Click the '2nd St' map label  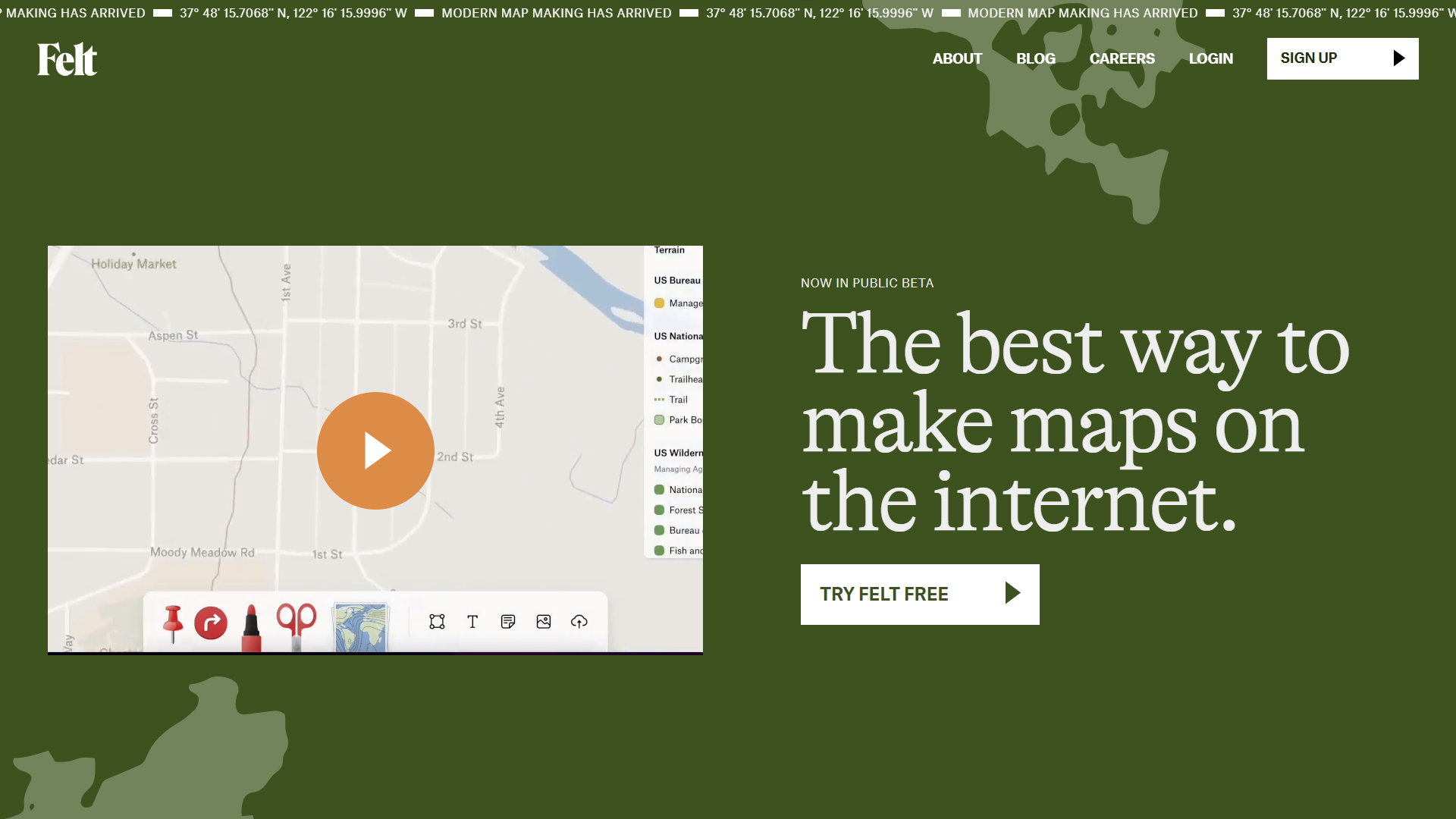(455, 457)
